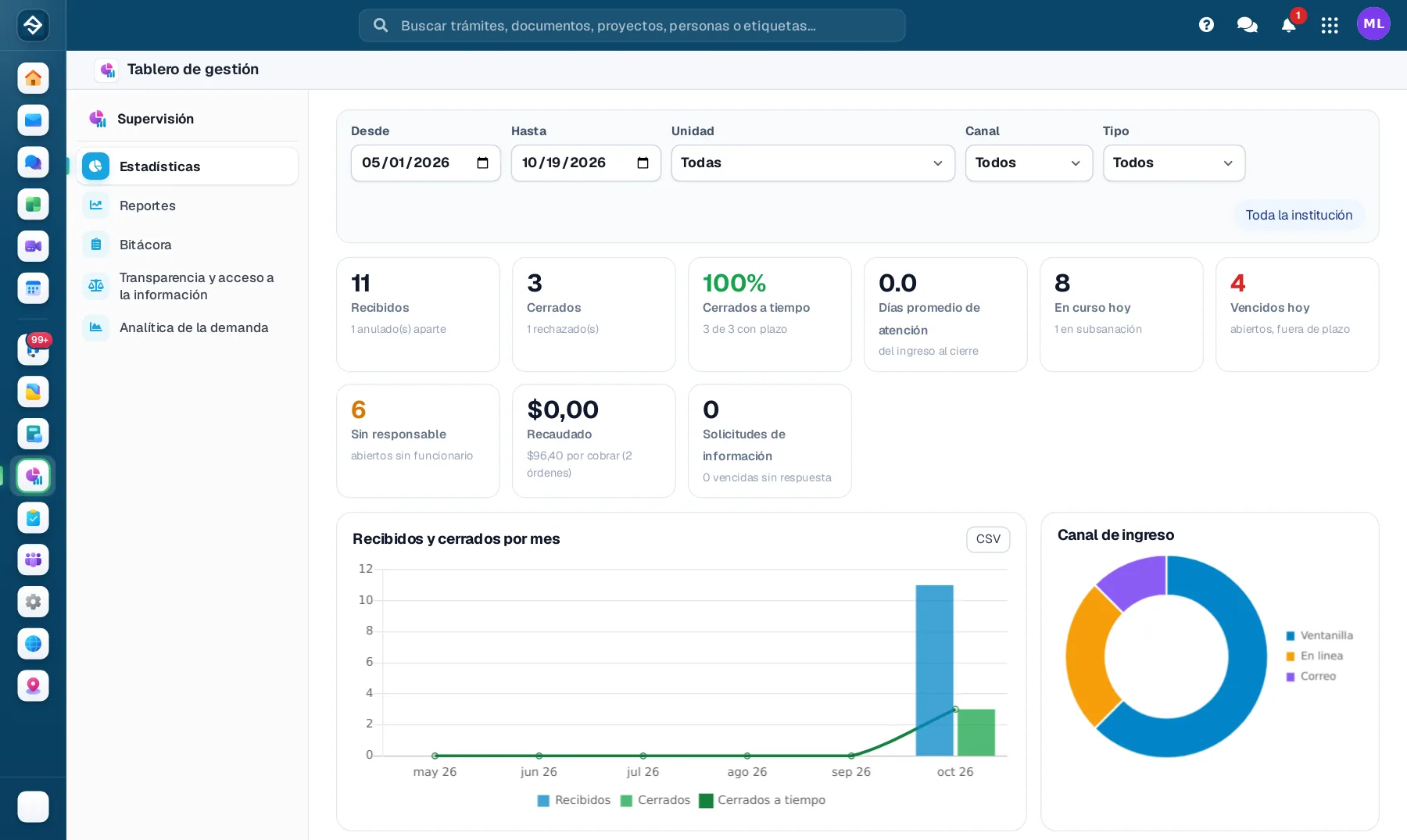Expand the Tipo dropdown
Viewport: 1407px width, 840px height.
[1174, 163]
